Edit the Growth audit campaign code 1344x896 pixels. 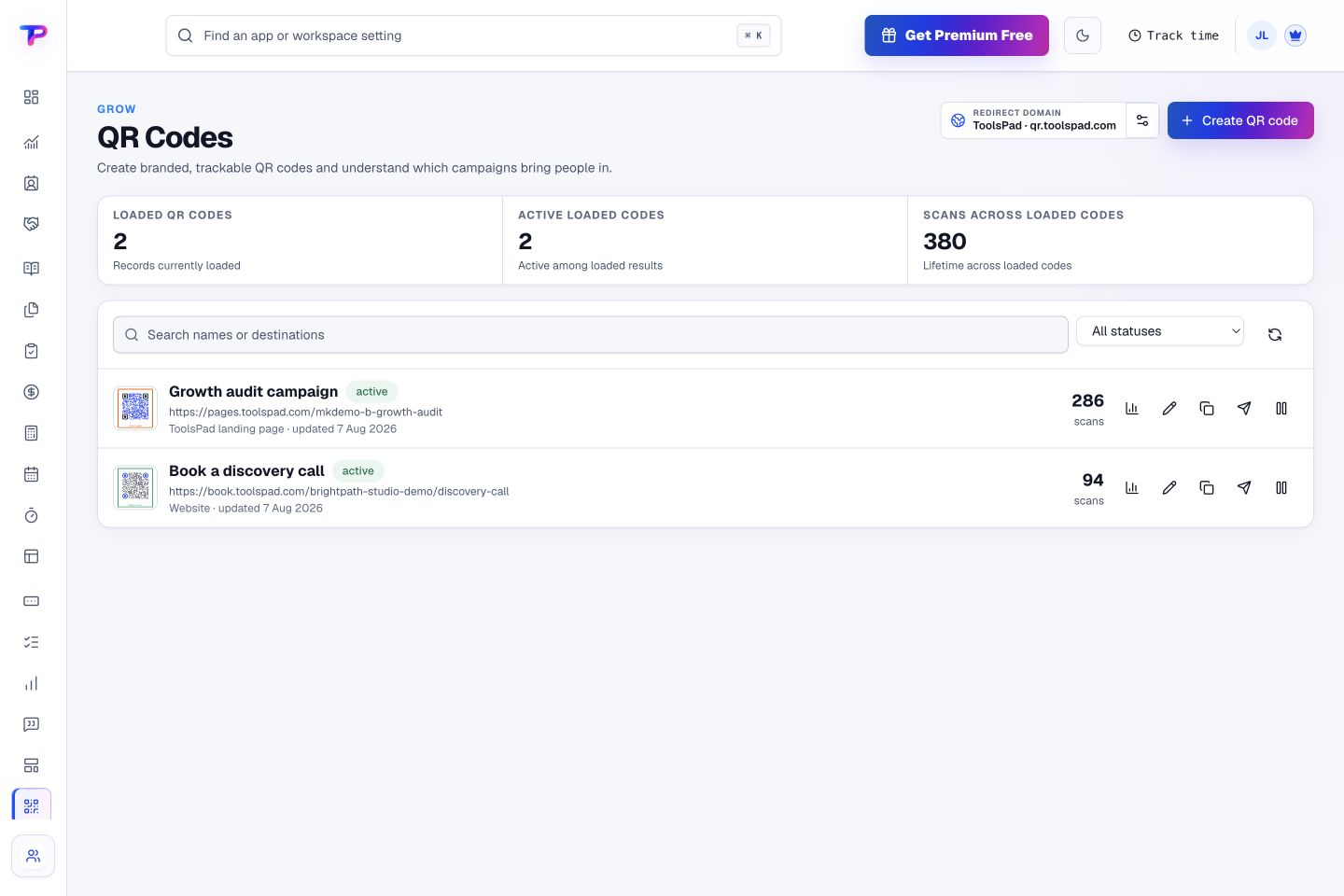[x=1169, y=408]
